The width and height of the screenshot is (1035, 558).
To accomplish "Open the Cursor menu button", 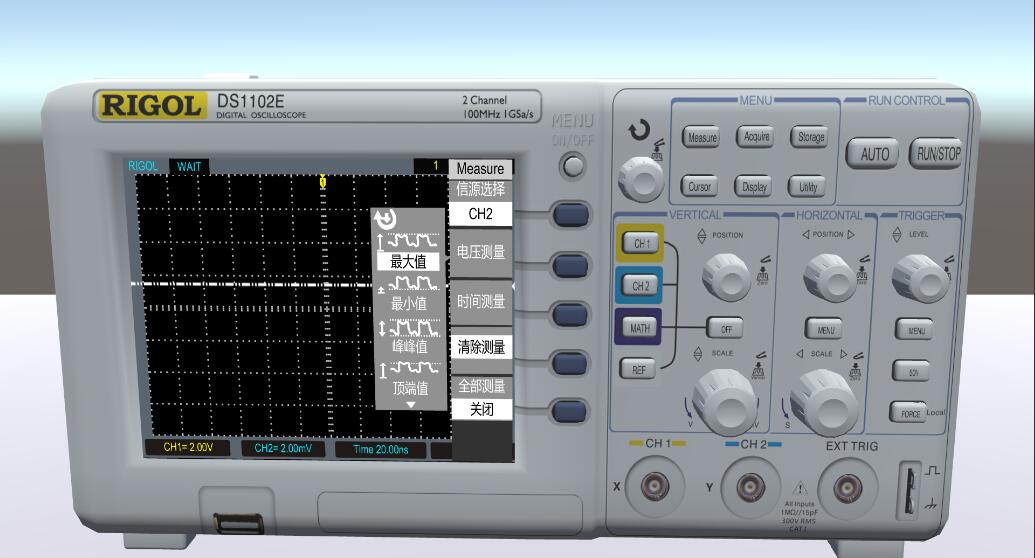I will point(700,186).
